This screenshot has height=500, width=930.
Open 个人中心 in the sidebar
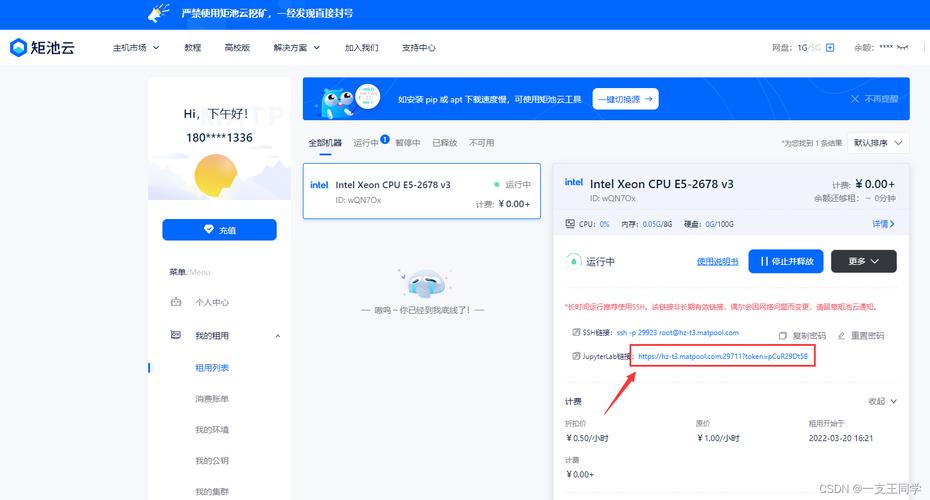(212, 302)
